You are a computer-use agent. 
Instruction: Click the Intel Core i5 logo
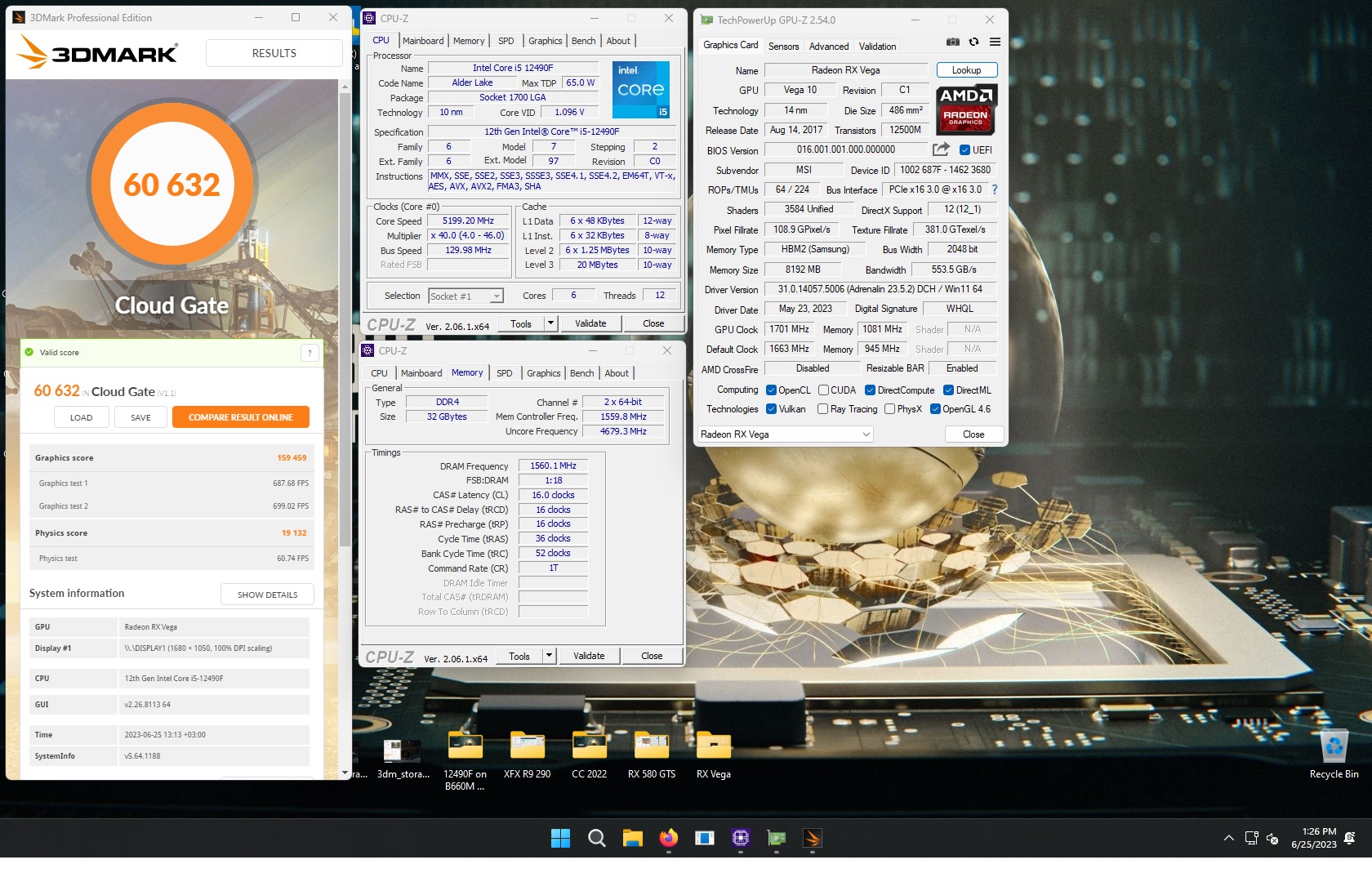[x=641, y=90]
